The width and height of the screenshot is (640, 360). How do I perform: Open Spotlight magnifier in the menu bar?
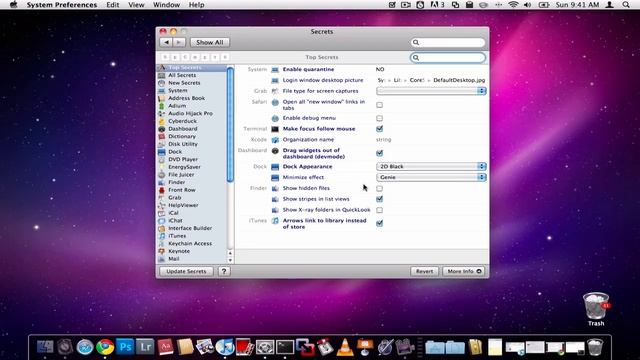click(626, 5)
